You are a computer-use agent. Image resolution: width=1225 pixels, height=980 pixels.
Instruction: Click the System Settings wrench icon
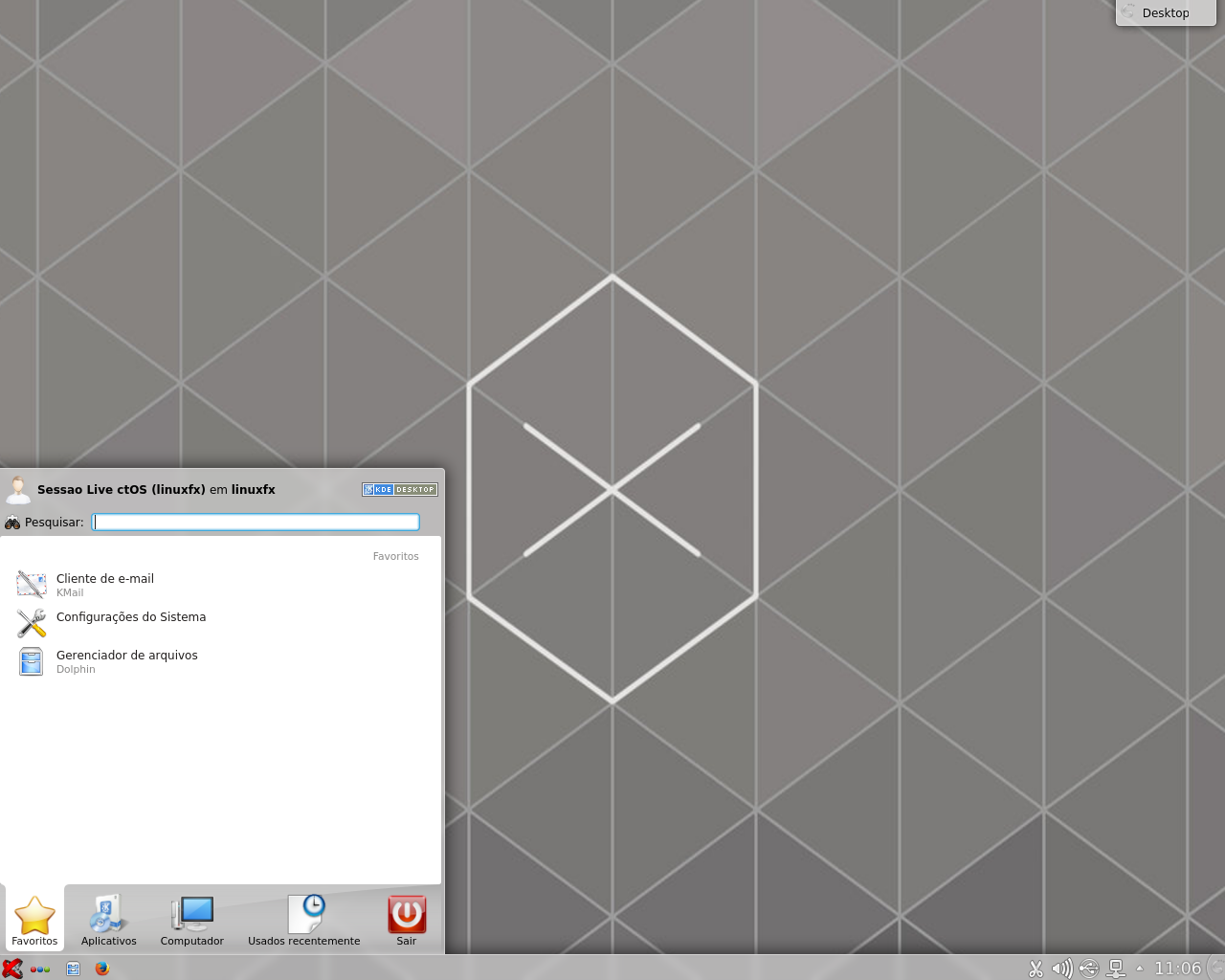(32, 623)
